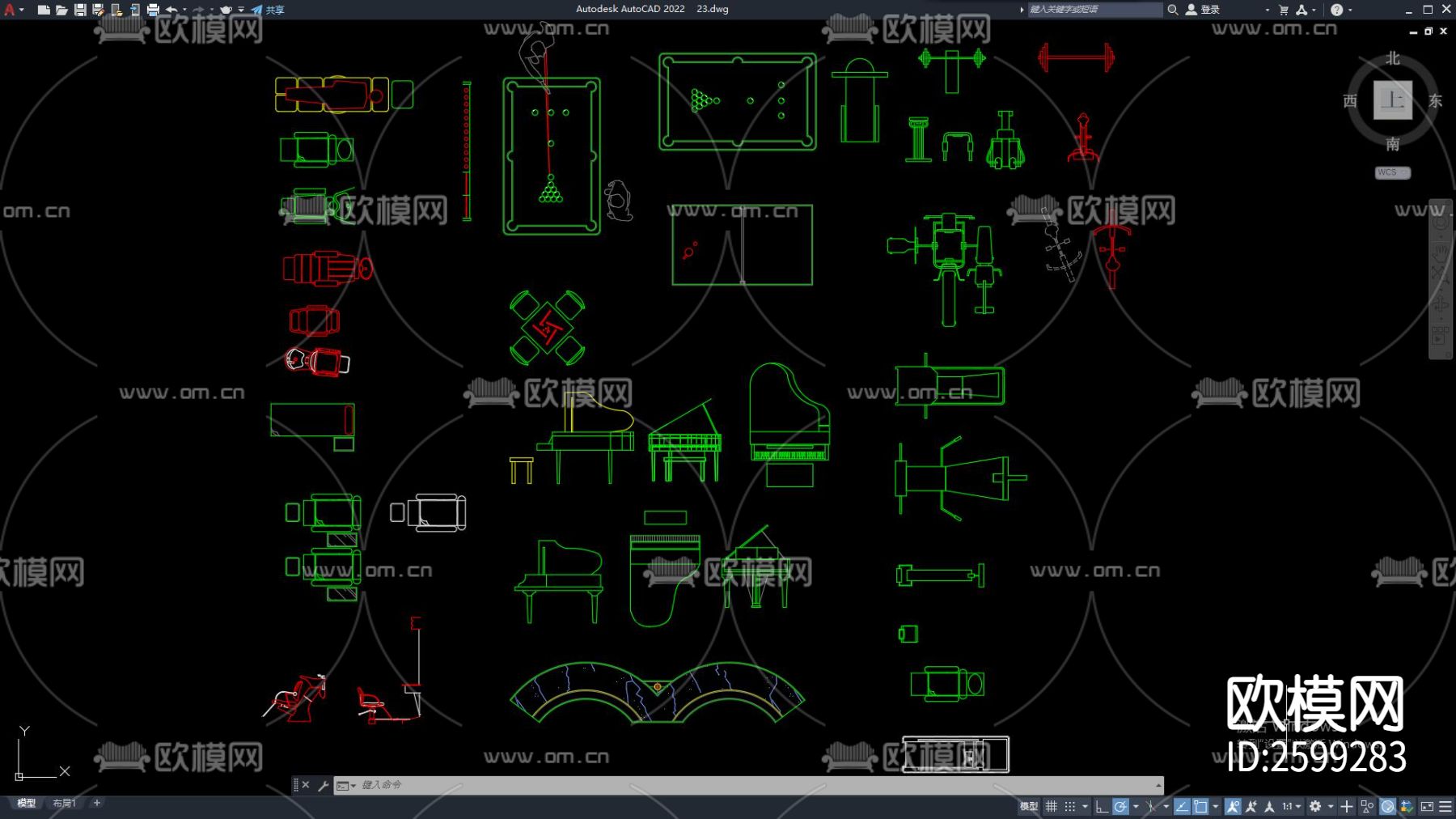Screen dimensions: 1456x819
Task: Toggle isometric drafting mode
Action: pyautogui.click(x=1150, y=806)
